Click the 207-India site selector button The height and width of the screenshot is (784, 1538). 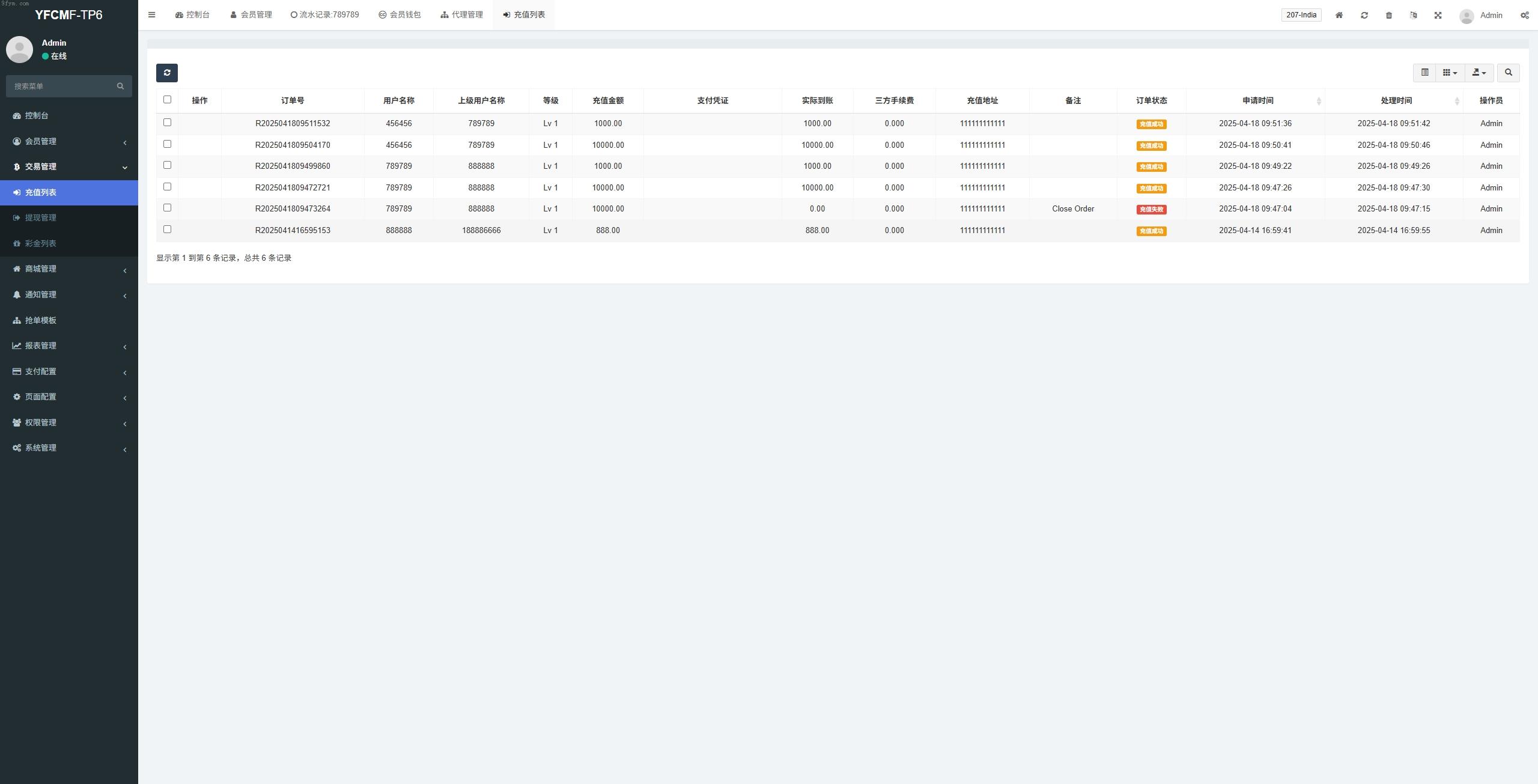coord(1301,15)
